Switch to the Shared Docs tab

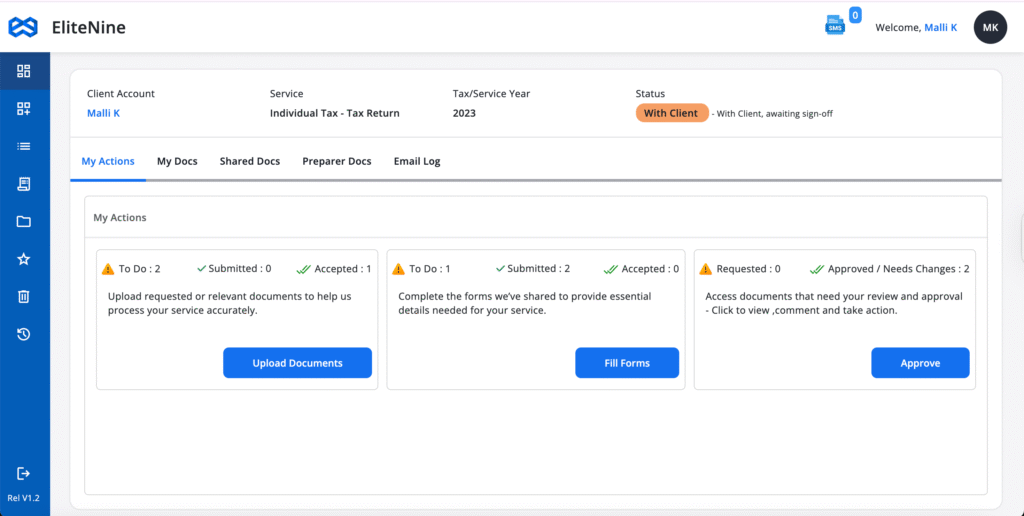pyautogui.click(x=250, y=161)
